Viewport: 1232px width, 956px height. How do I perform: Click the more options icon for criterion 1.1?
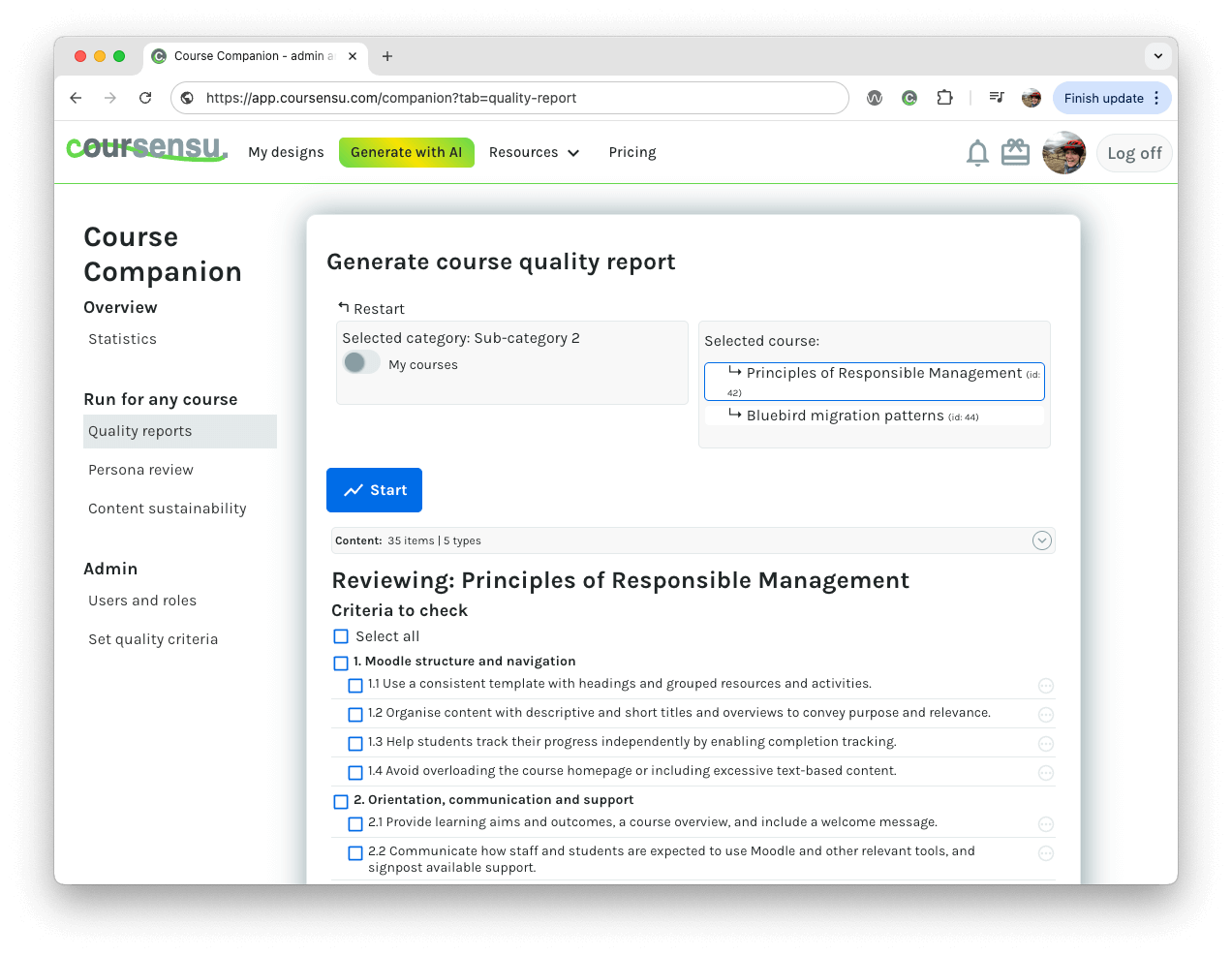1045,686
